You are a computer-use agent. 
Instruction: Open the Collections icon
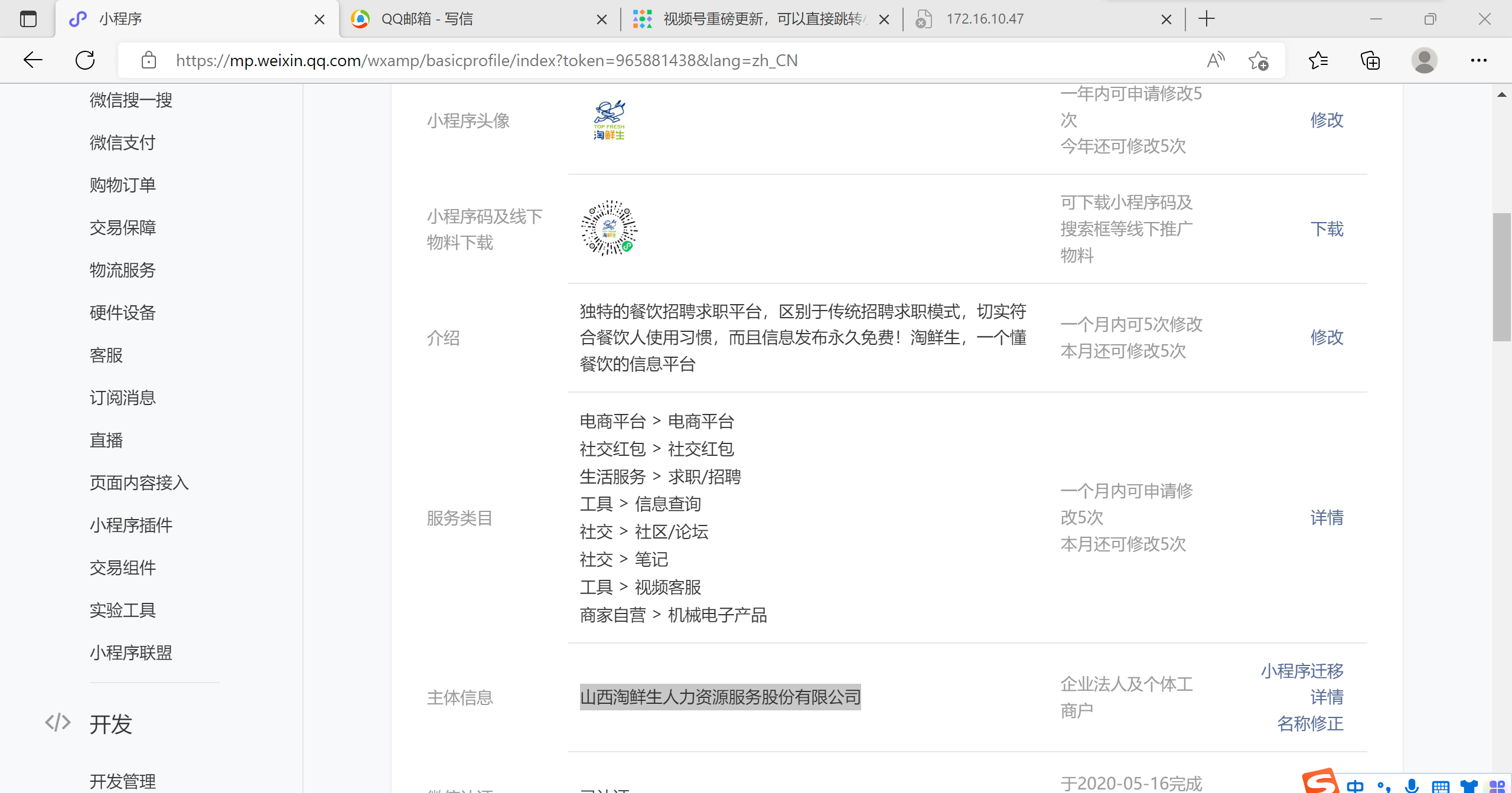pyautogui.click(x=1370, y=60)
